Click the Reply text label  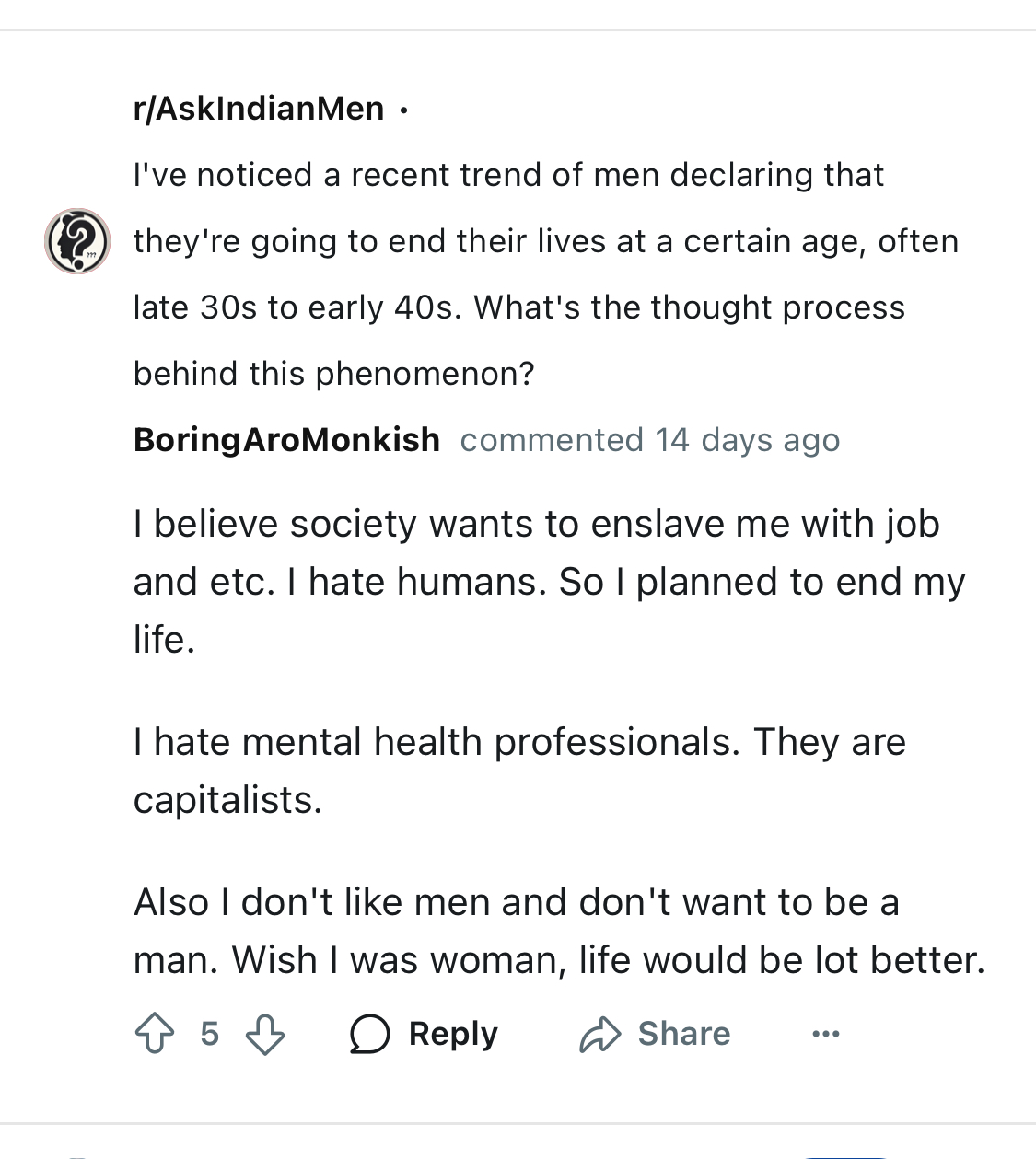tap(453, 1034)
